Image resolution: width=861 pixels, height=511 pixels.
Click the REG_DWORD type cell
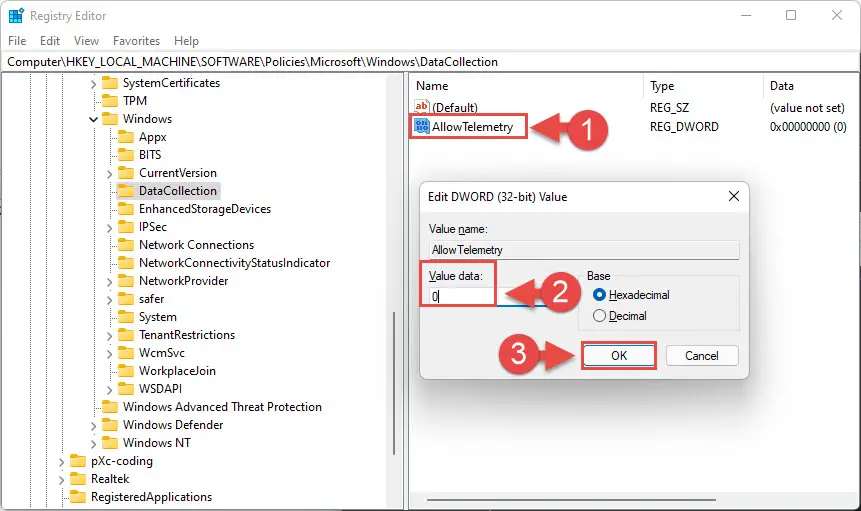click(684, 127)
